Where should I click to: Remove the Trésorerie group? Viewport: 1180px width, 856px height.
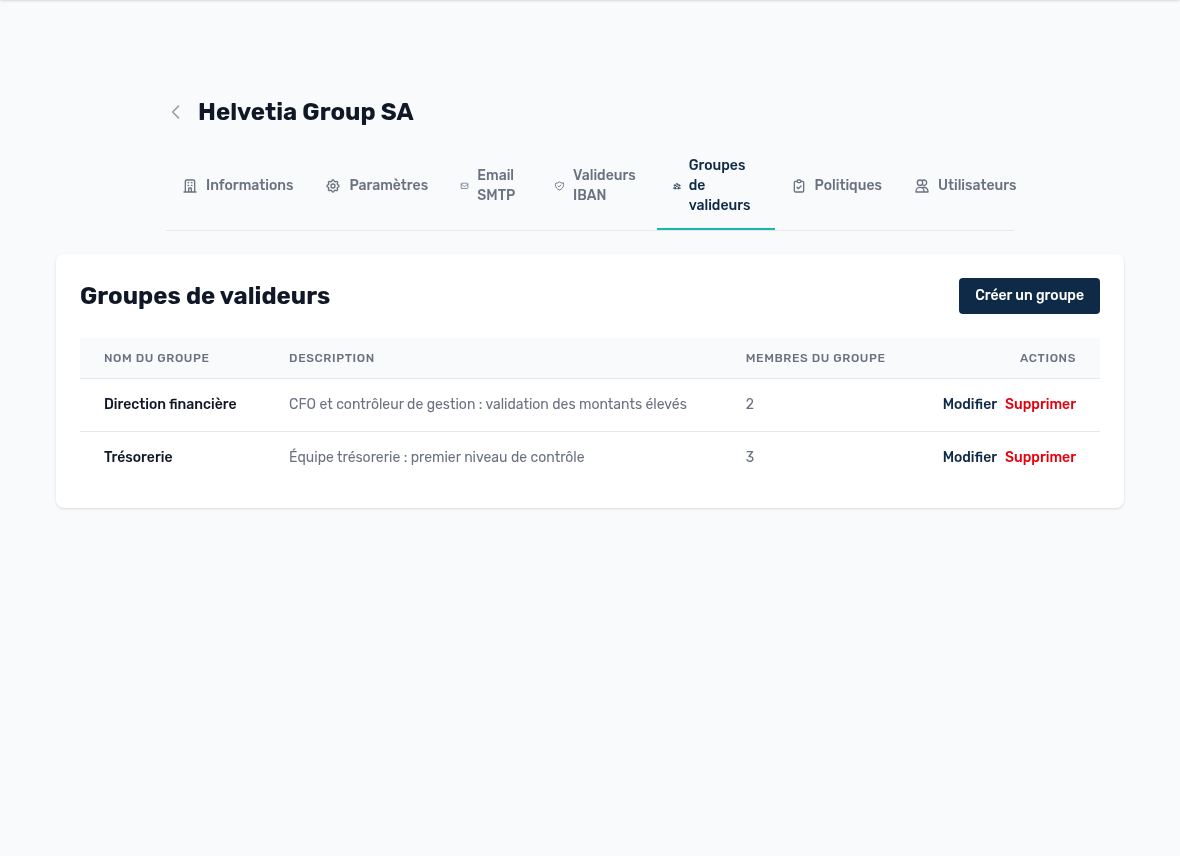pos(1040,457)
